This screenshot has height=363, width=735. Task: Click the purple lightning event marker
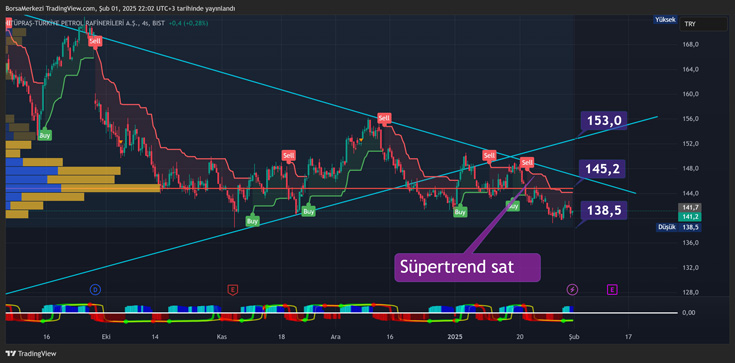point(572,290)
